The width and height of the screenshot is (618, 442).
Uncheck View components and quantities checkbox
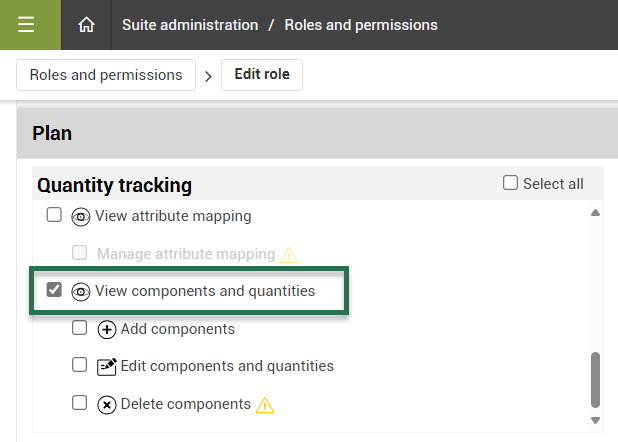pyautogui.click(x=55, y=290)
